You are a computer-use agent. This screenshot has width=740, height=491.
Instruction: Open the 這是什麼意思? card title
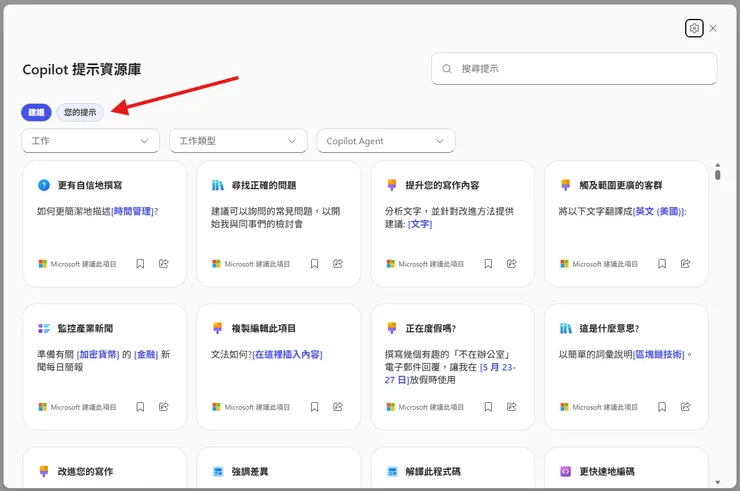coord(609,328)
